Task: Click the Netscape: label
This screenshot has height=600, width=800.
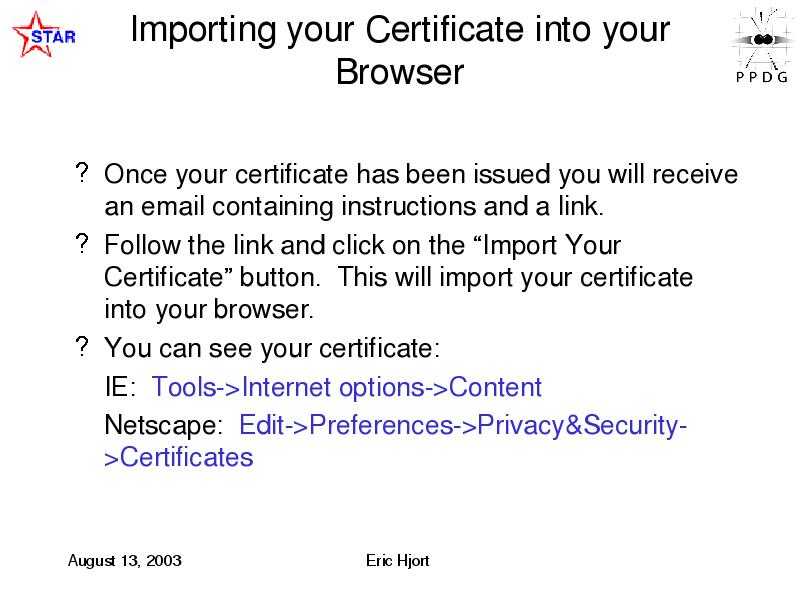Action: tap(163, 425)
